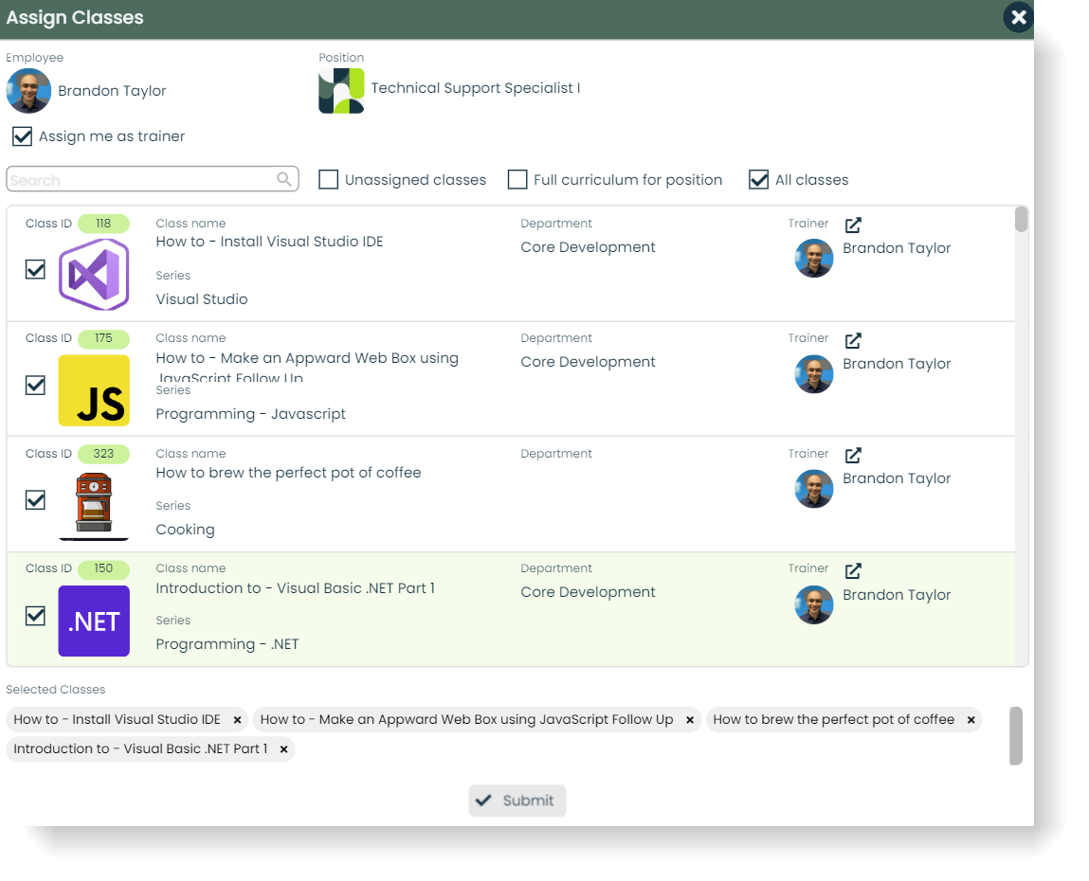Enable the Unassigned classes filter
Viewport: 1089px width, 881px height.
tap(328, 179)
